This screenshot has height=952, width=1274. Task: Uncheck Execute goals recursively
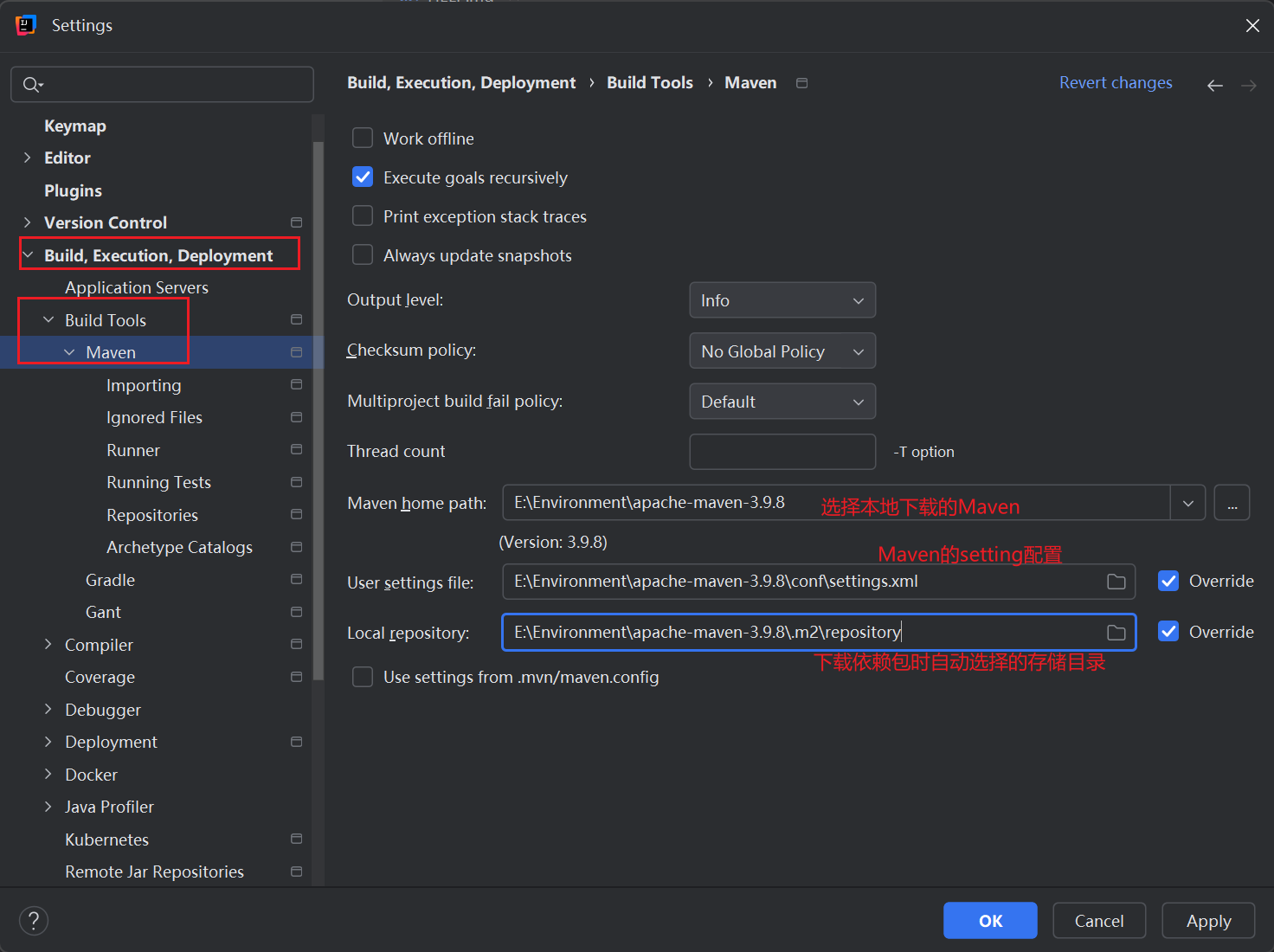click(363, 177)
